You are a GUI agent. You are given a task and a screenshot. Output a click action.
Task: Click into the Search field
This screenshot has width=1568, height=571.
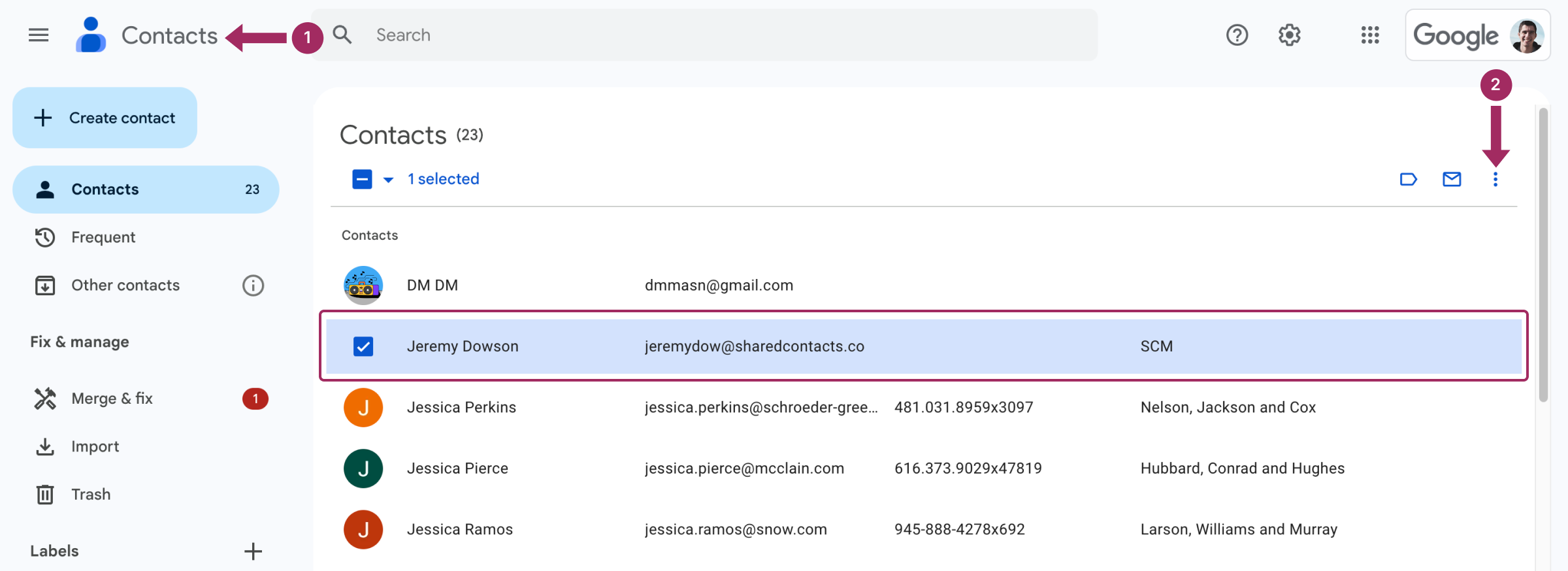pyautogui.click(x=719, y=35)
